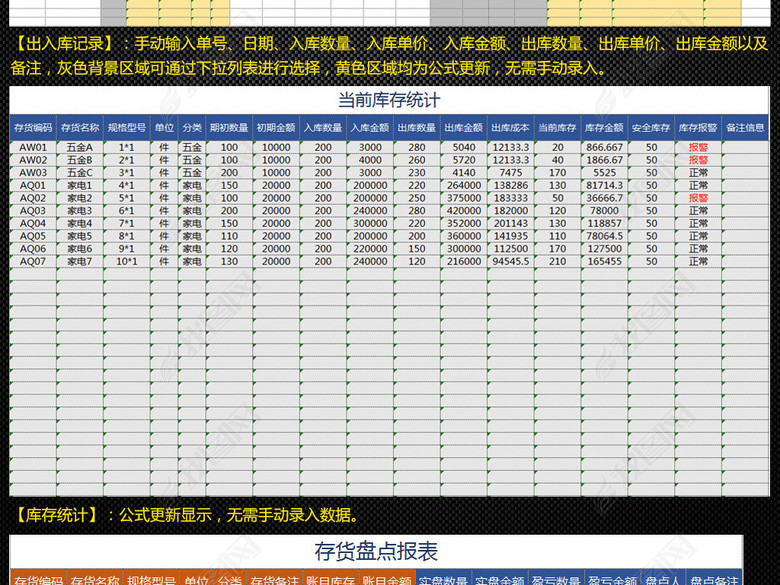Click cell AQ07 in the code column
The width and height of the screenshot is (780, 585).
pos(33,262)
